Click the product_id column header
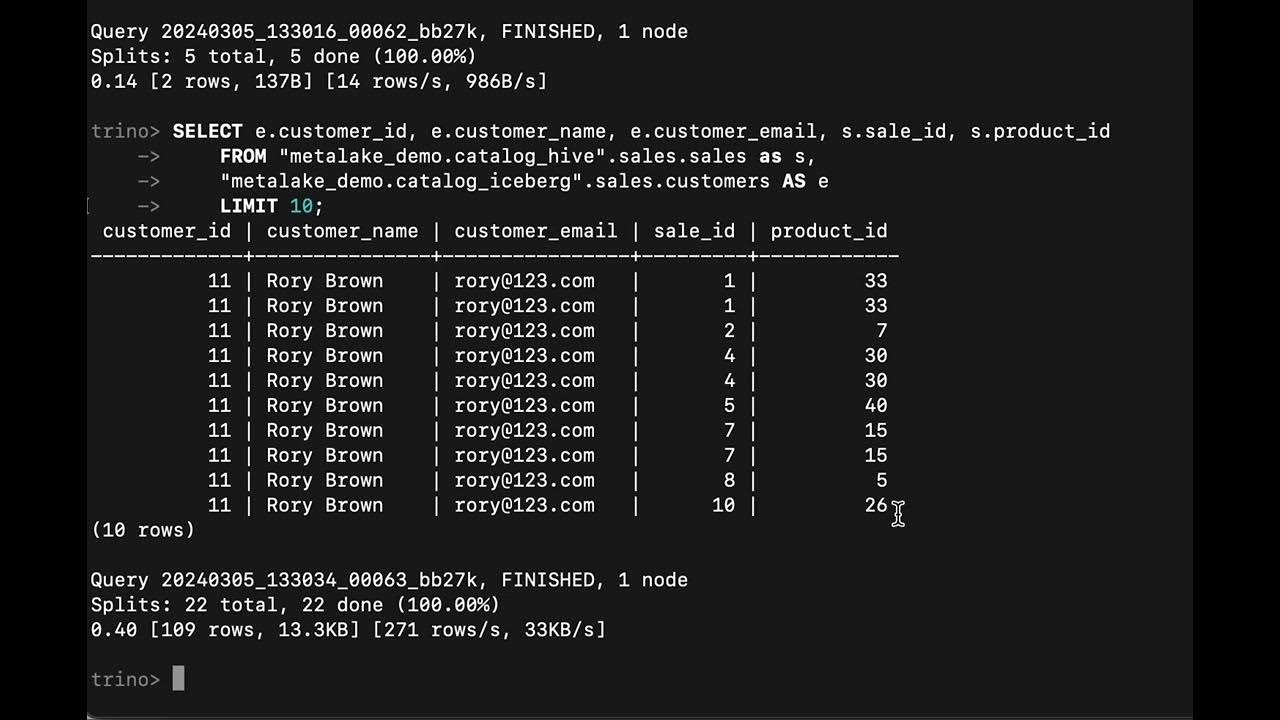The height and width of the screenshot is (720, 1280). [x=828, y=231]
